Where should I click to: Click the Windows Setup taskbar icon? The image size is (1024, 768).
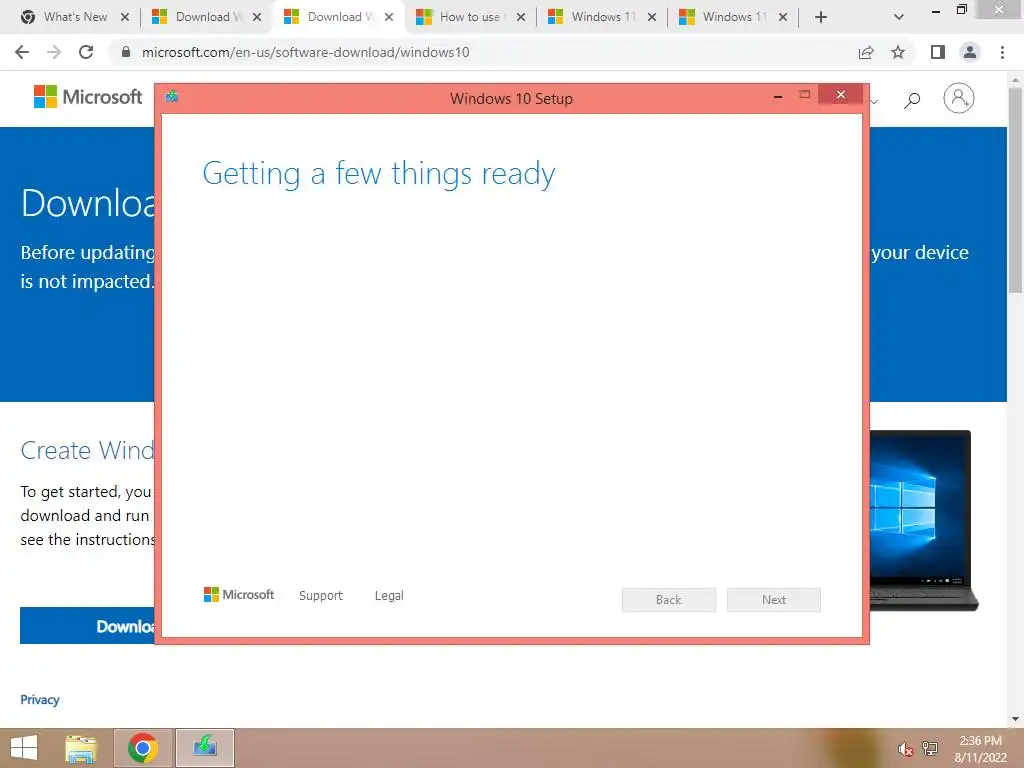point(204,748)
